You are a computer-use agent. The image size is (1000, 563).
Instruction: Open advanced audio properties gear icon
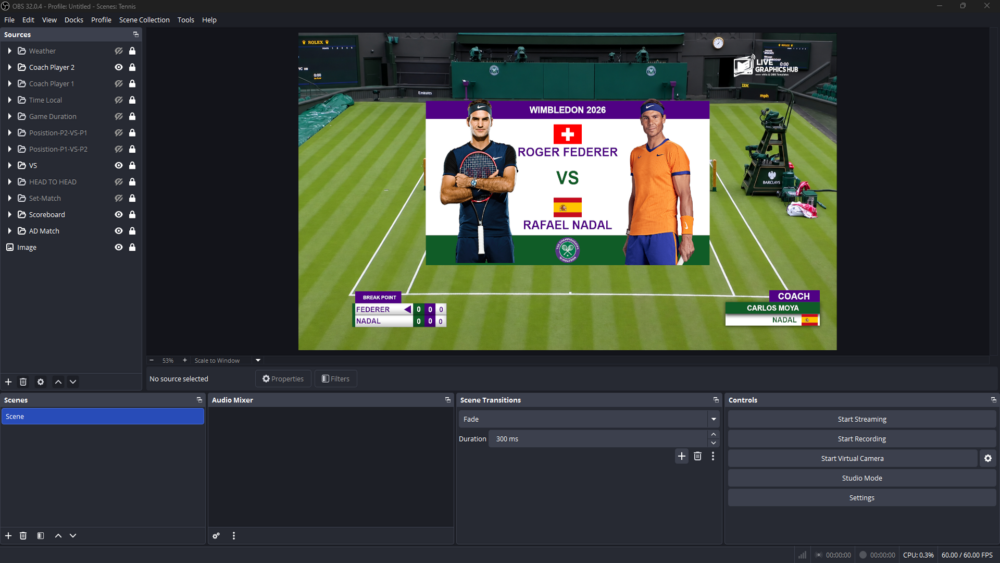click(216, 536)
